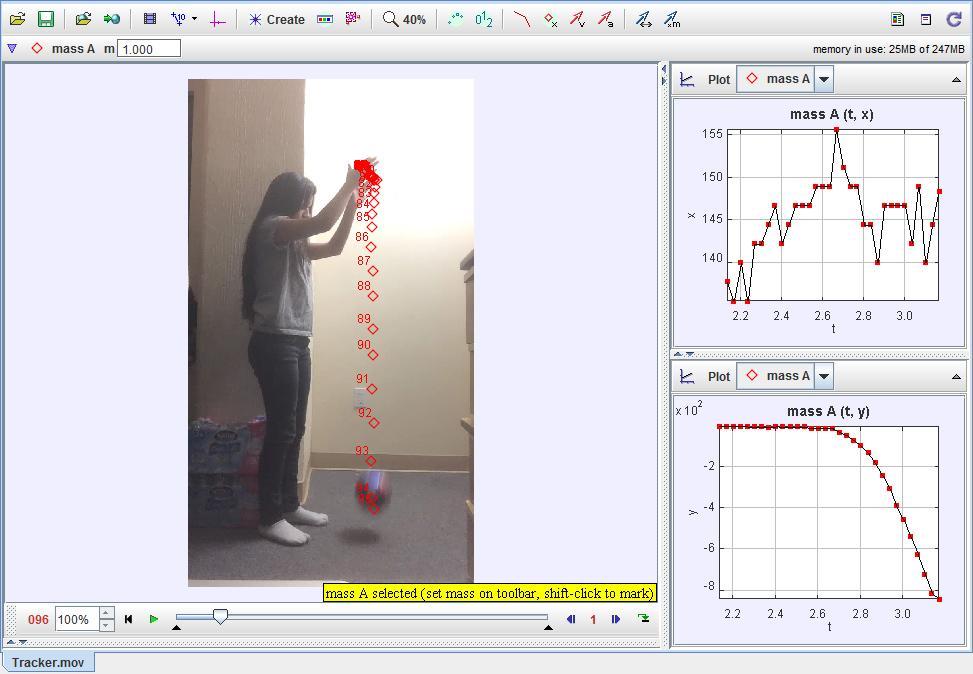
Task: Step forward one frame
Action: click(616, 619)
